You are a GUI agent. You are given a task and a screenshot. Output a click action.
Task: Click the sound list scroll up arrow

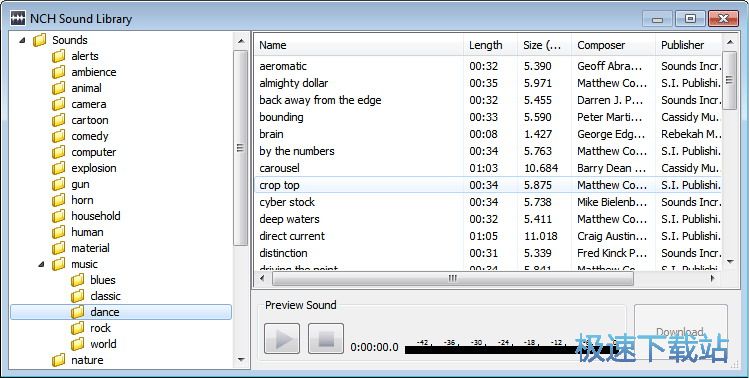(x=729, y=42)
